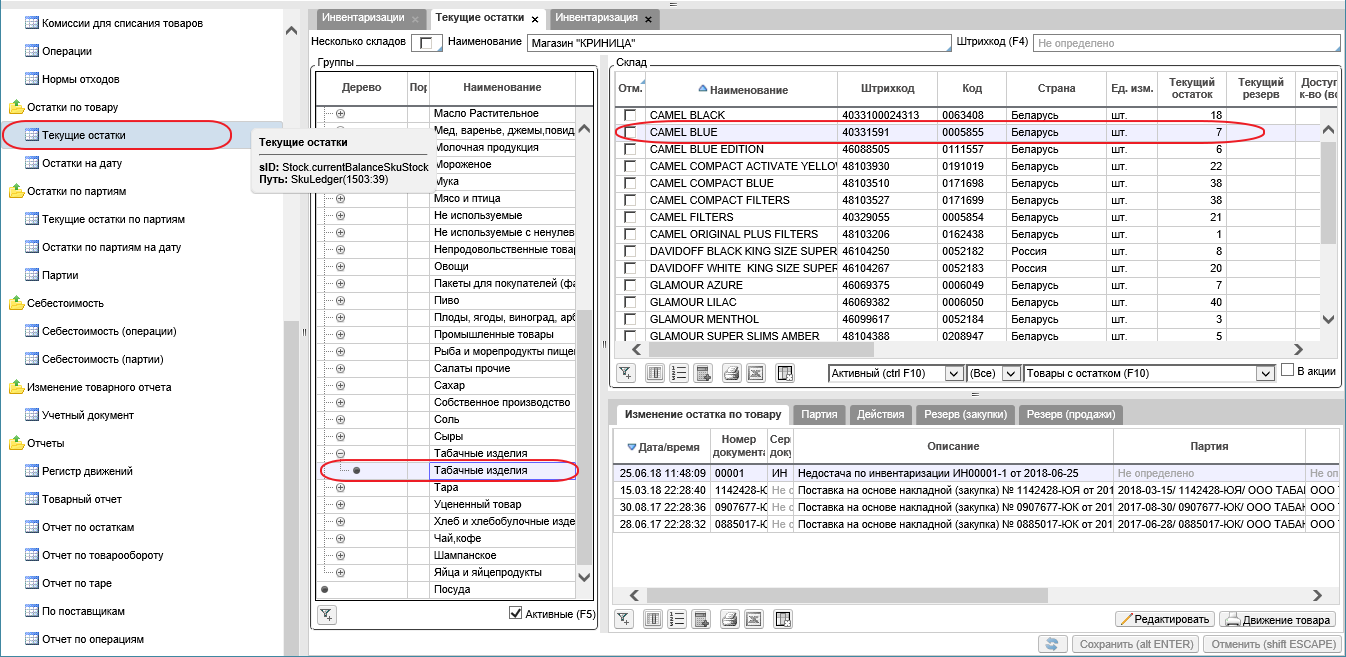
Task: Open the 'Резерв (закупки)' tab
Action: (965, 414)
